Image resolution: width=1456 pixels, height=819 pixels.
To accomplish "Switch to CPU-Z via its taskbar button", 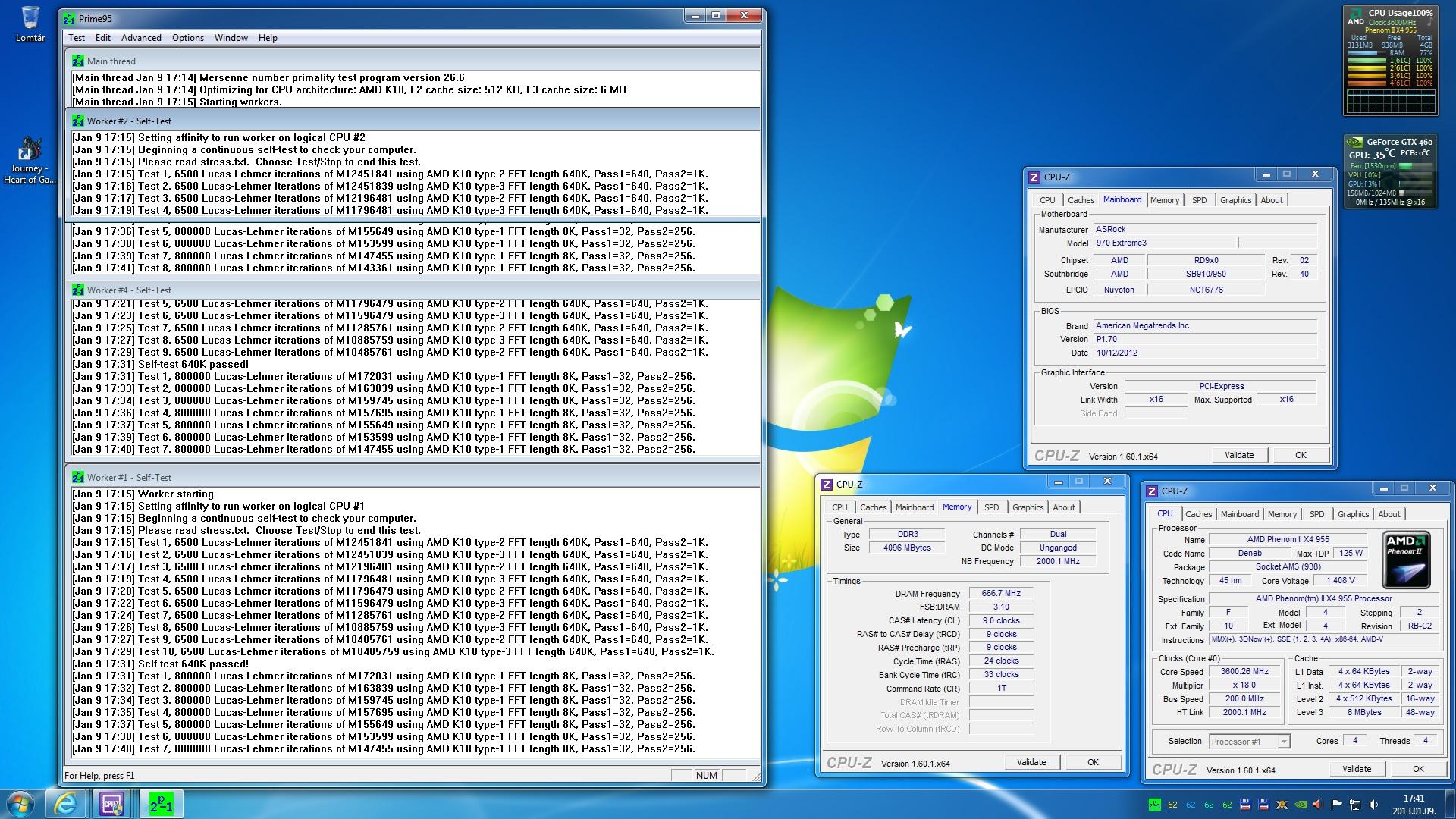I will coord(112,804).
